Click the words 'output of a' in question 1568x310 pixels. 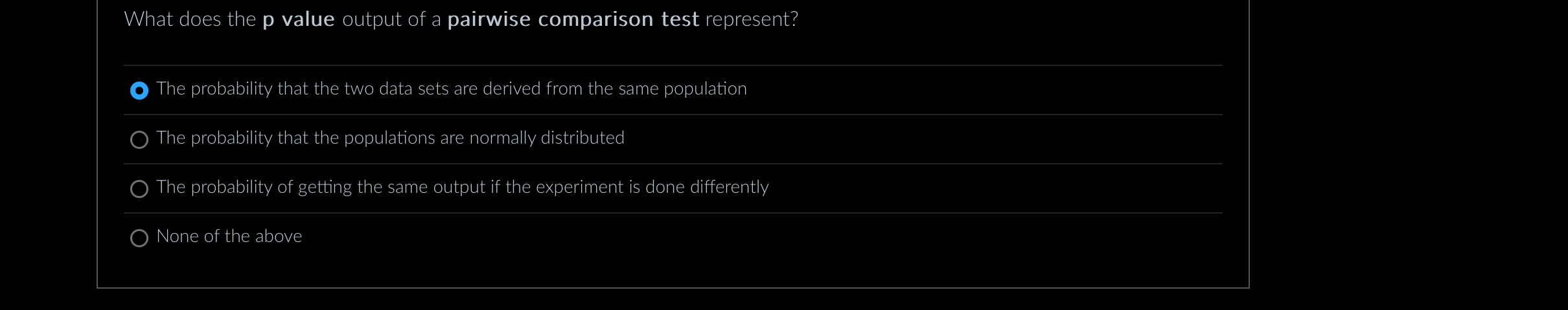391,19
